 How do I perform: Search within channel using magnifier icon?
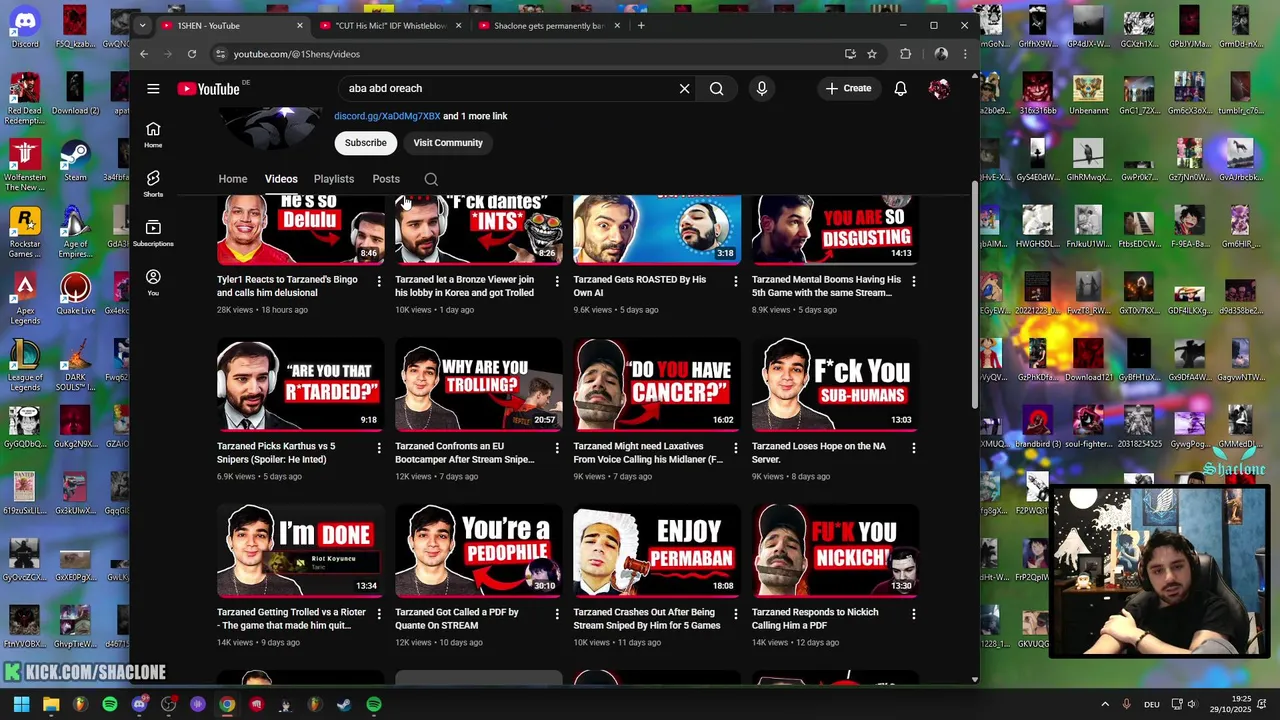[x=431, y=179]
